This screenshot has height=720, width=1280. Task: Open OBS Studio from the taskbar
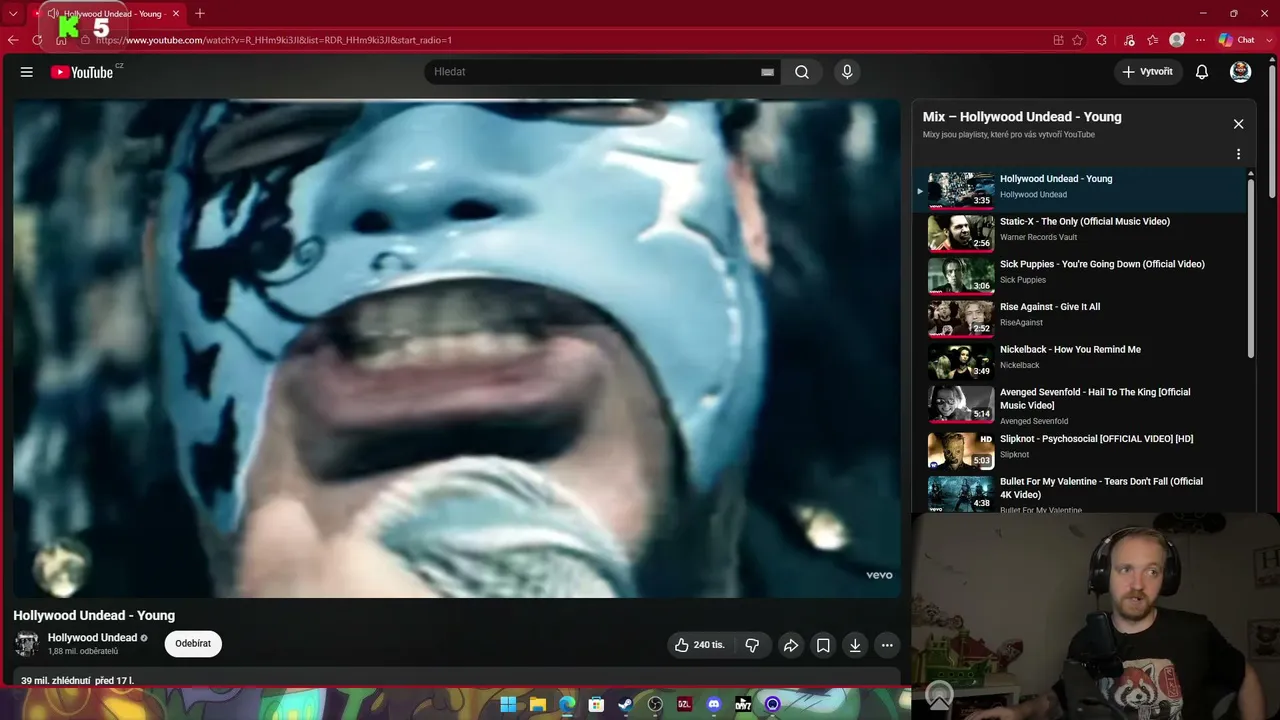tap(655, 705)
